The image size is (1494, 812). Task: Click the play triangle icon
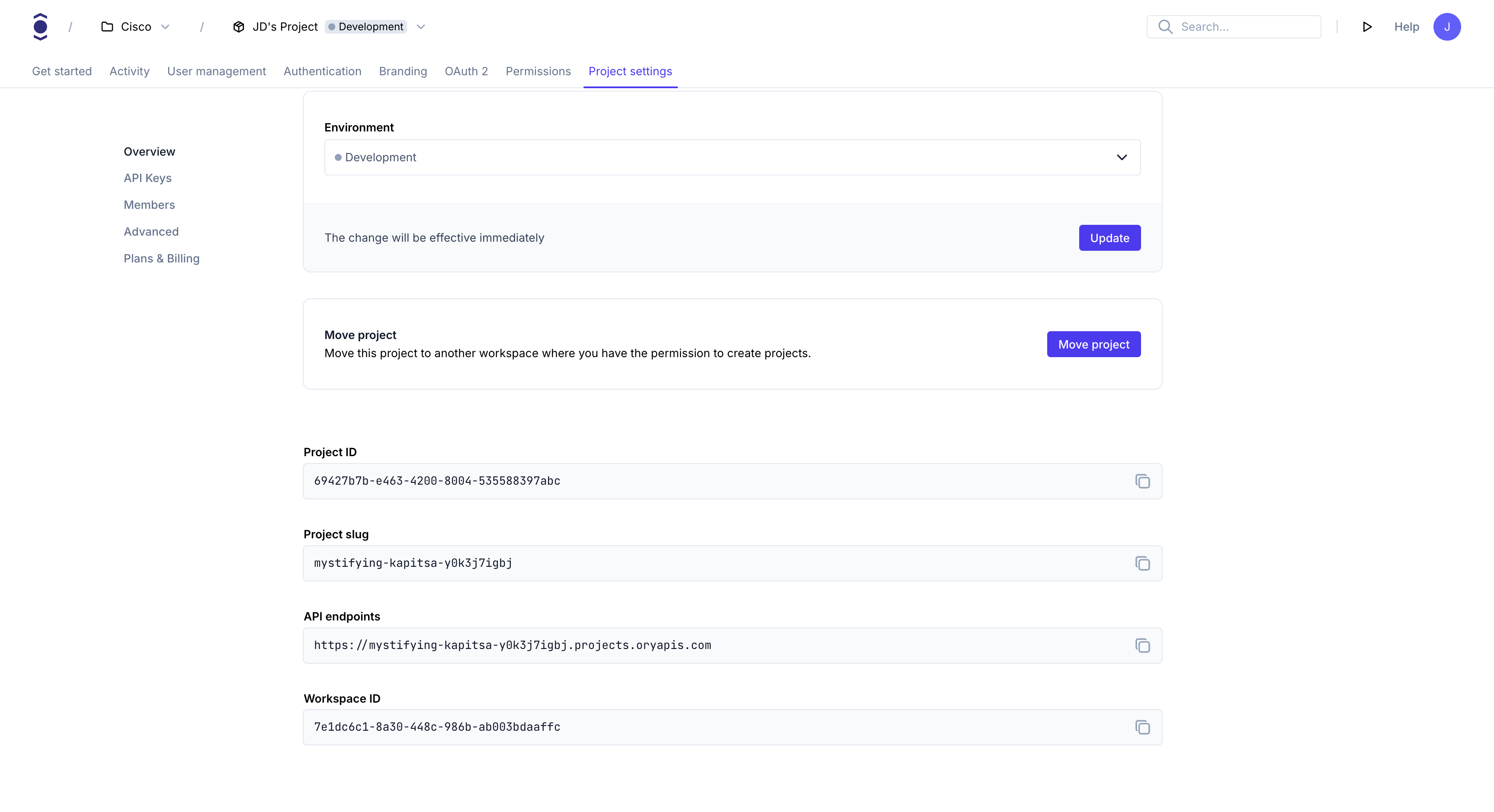1366,27
